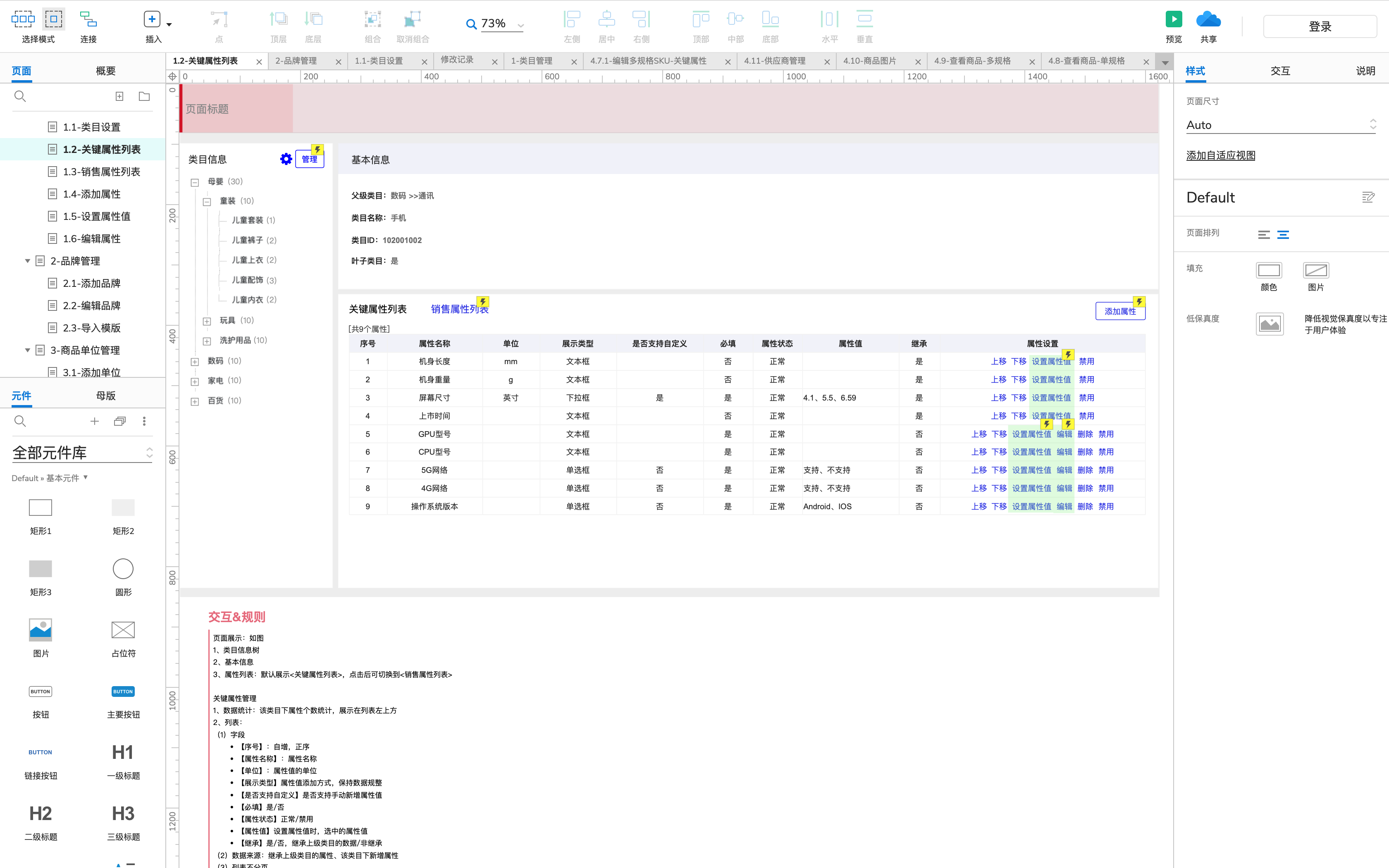Image resolution: width=1389 pixels, height=868 pixels.
Task: Switch to the 2-品牌管理 document tab
Action: tap(296, 61)
